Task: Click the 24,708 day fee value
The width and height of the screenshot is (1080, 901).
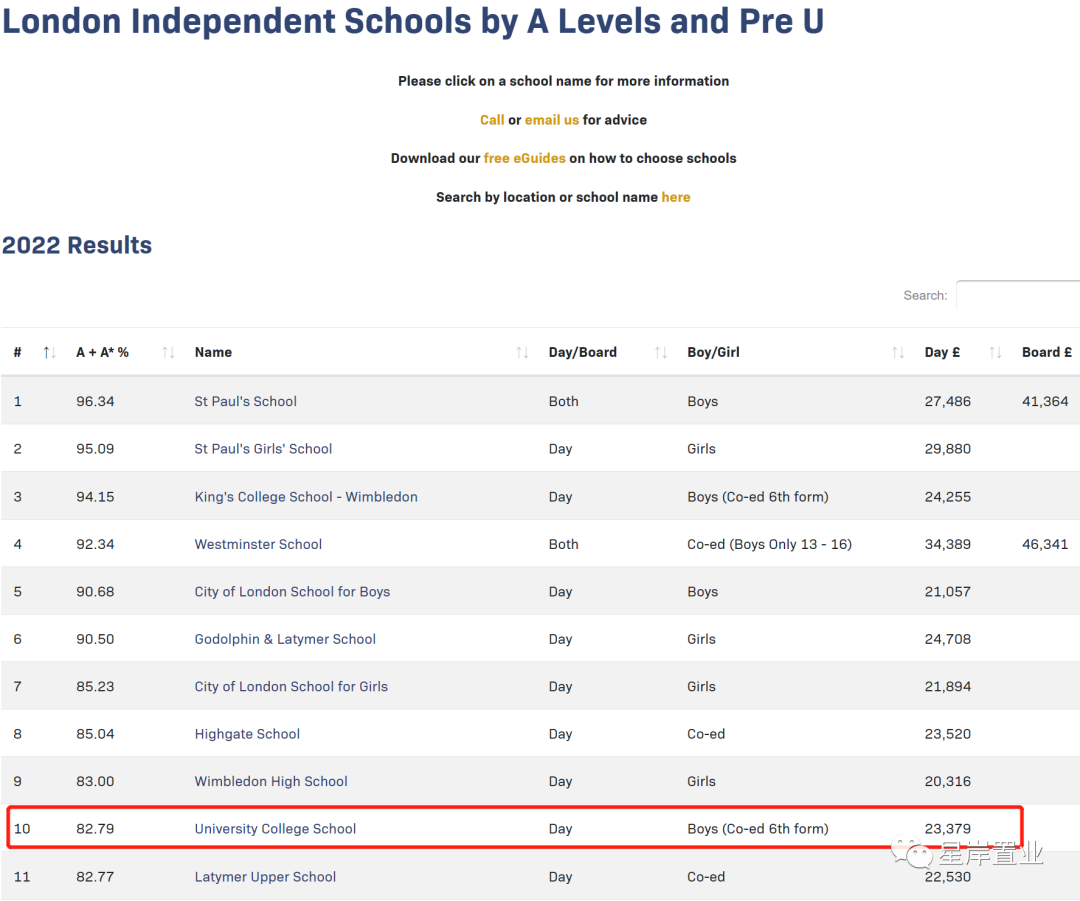Action: (948, 640)
